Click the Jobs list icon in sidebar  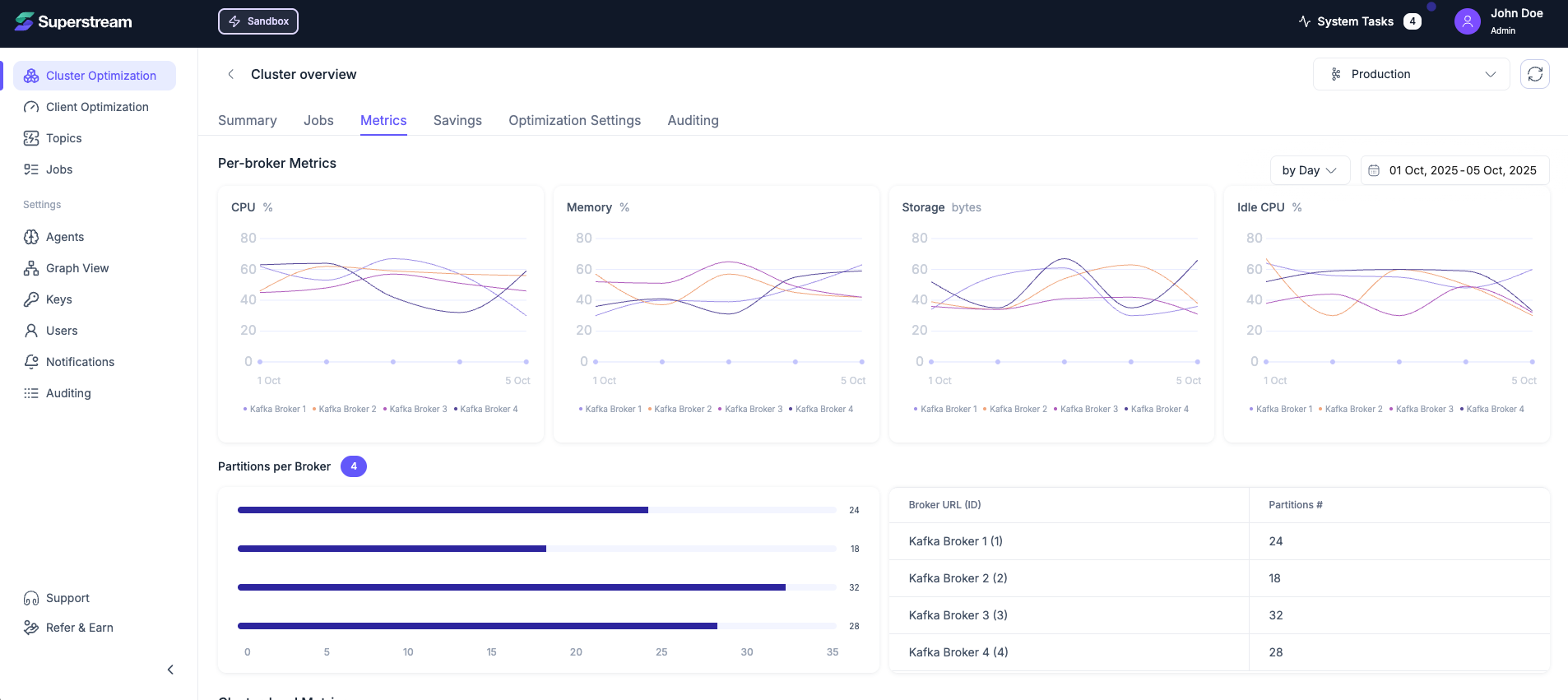(x=31, y=169)
